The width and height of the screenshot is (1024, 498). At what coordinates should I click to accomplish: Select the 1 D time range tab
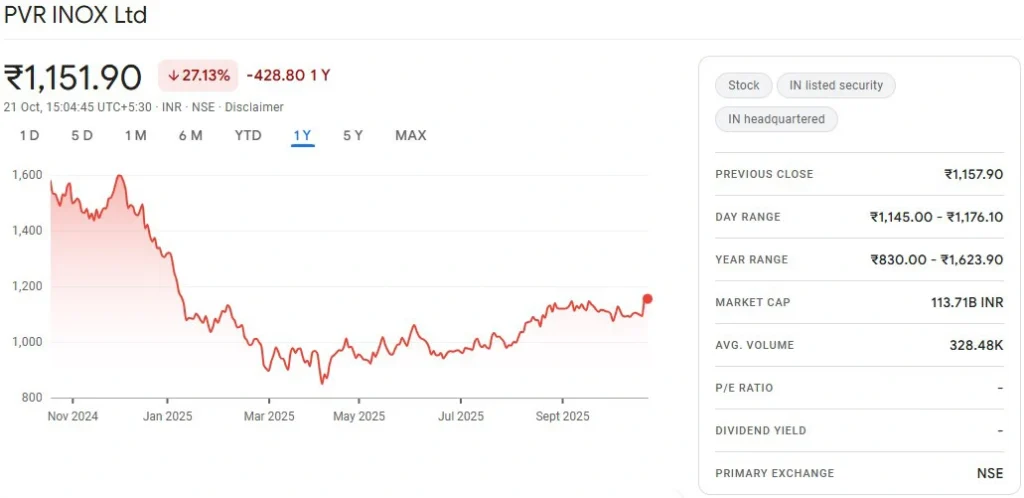coord(29,136)
